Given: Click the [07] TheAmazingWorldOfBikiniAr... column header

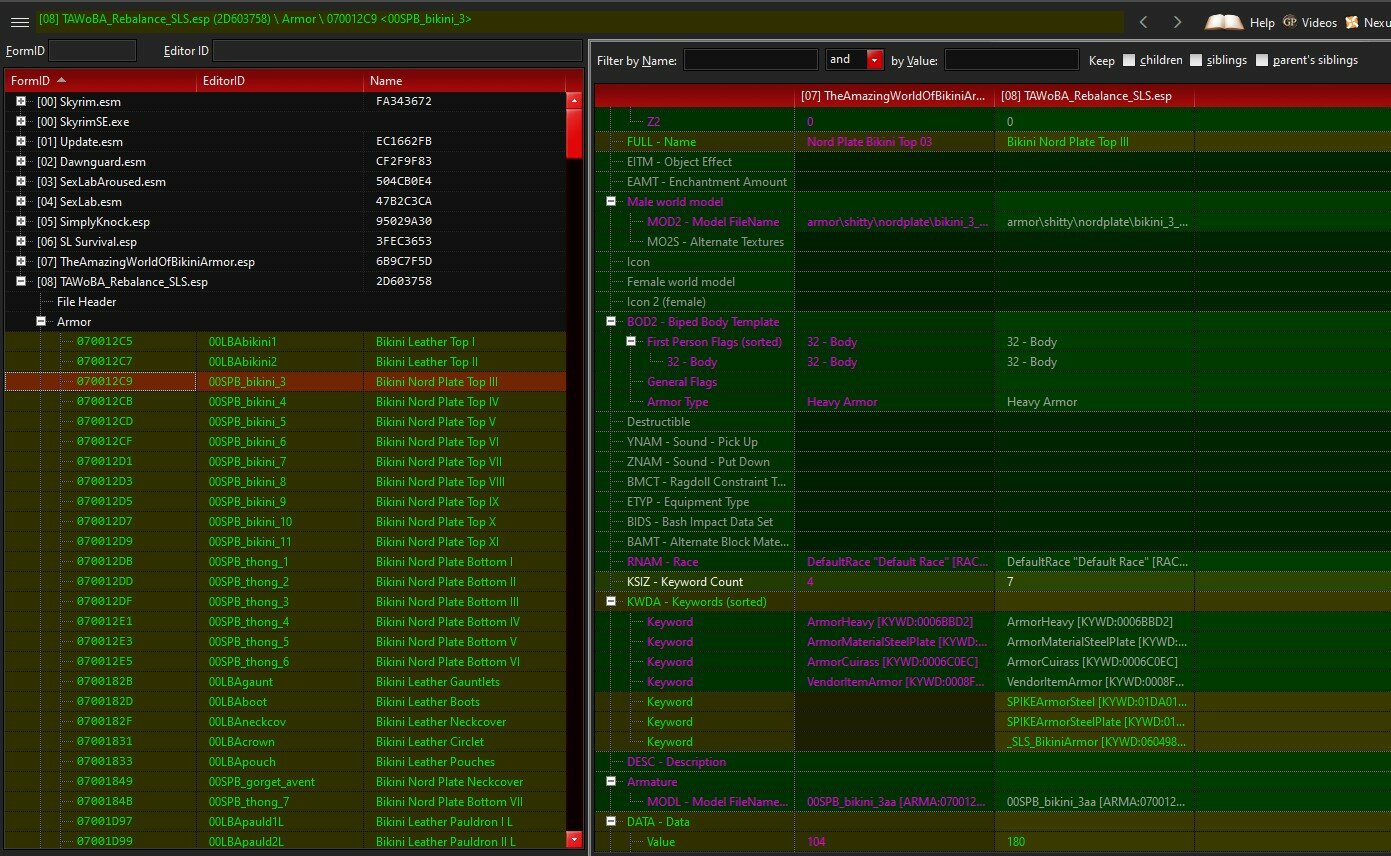Looking at the screenshot, I should pos(895,96).
